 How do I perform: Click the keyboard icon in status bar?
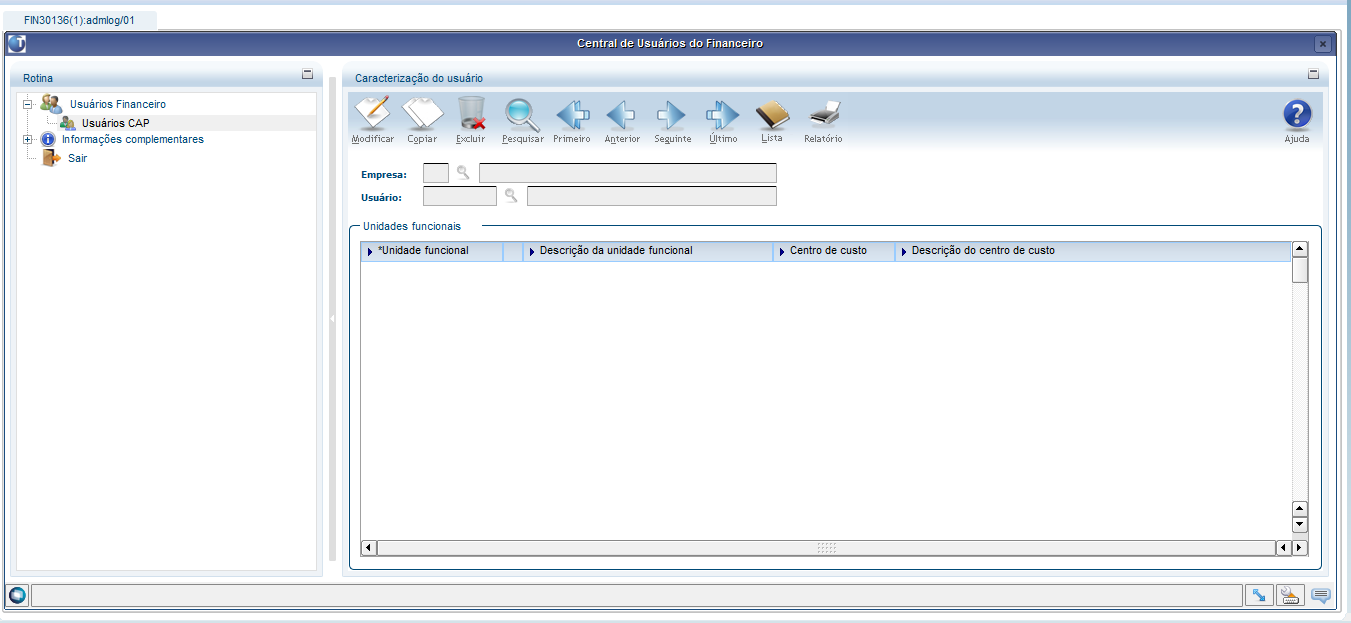click(1290, 596)
